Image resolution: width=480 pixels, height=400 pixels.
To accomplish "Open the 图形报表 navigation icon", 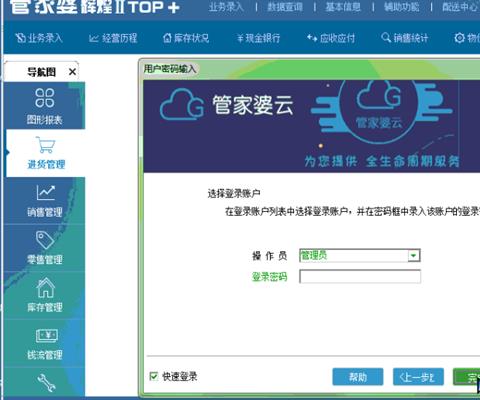I will (45, 98).
